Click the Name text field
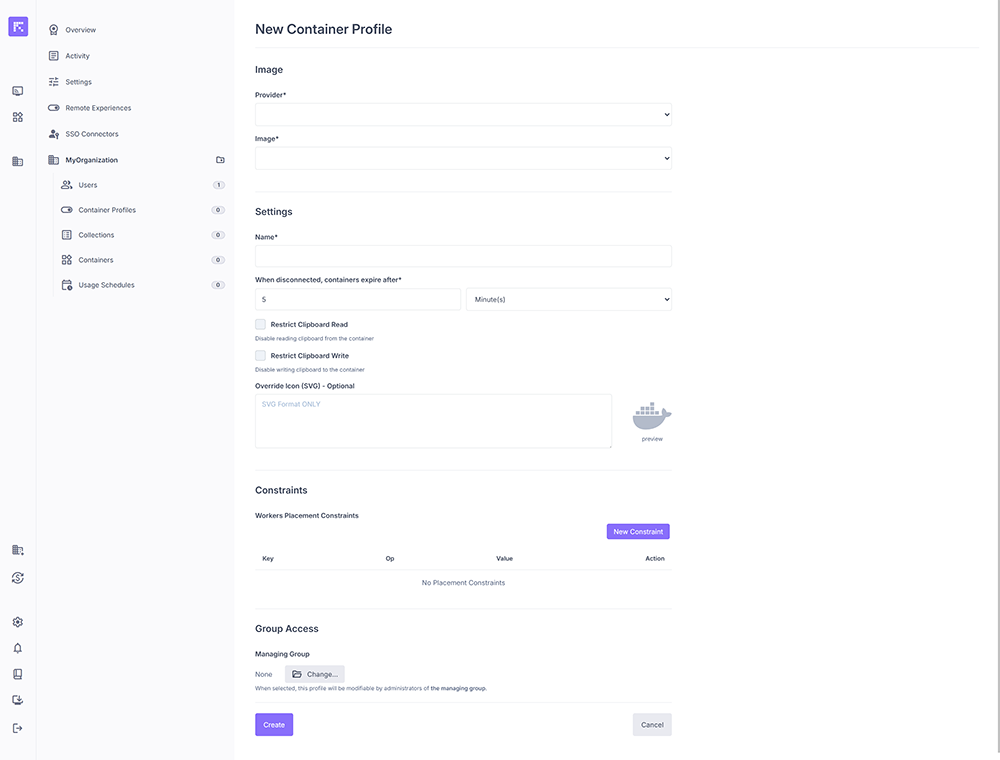Image resolution: width=1000 pixels, height=760 pixels. coord(463,257)
